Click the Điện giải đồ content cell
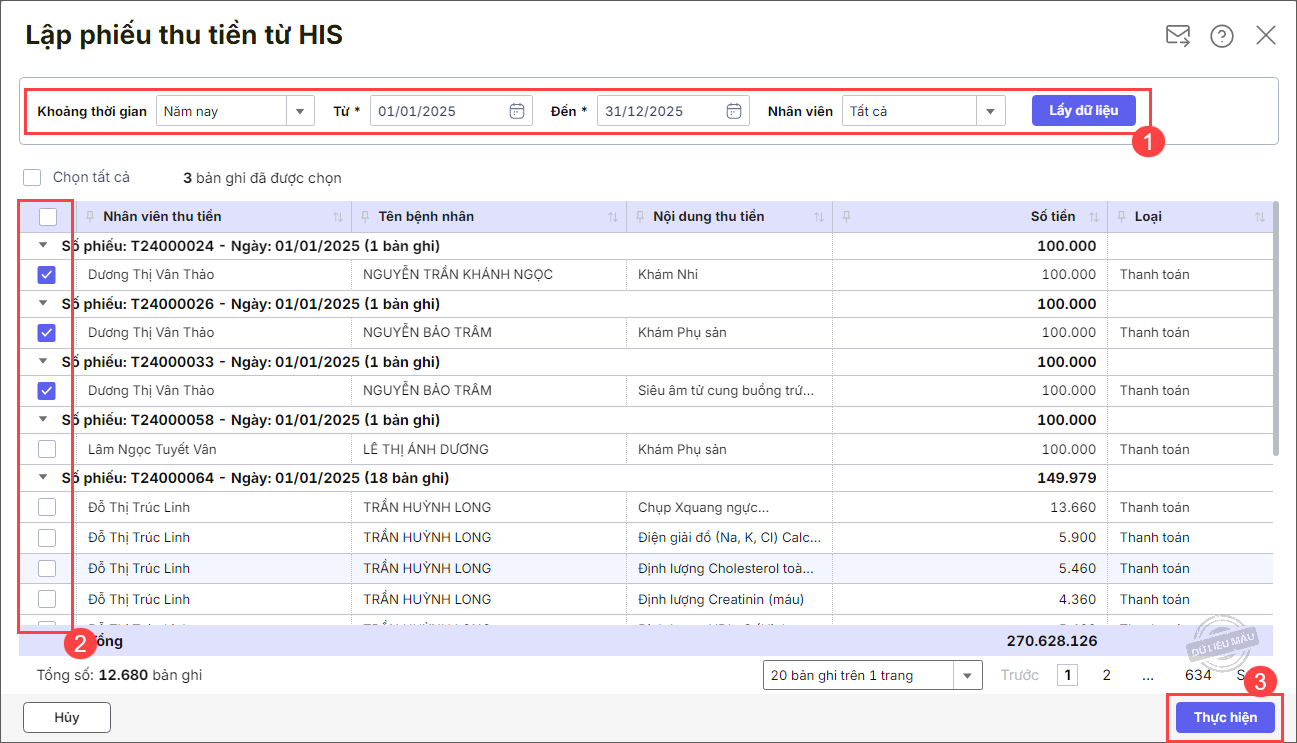Image resolution: width=1297 pixels, height=743 pixels. tap(730, 538)
